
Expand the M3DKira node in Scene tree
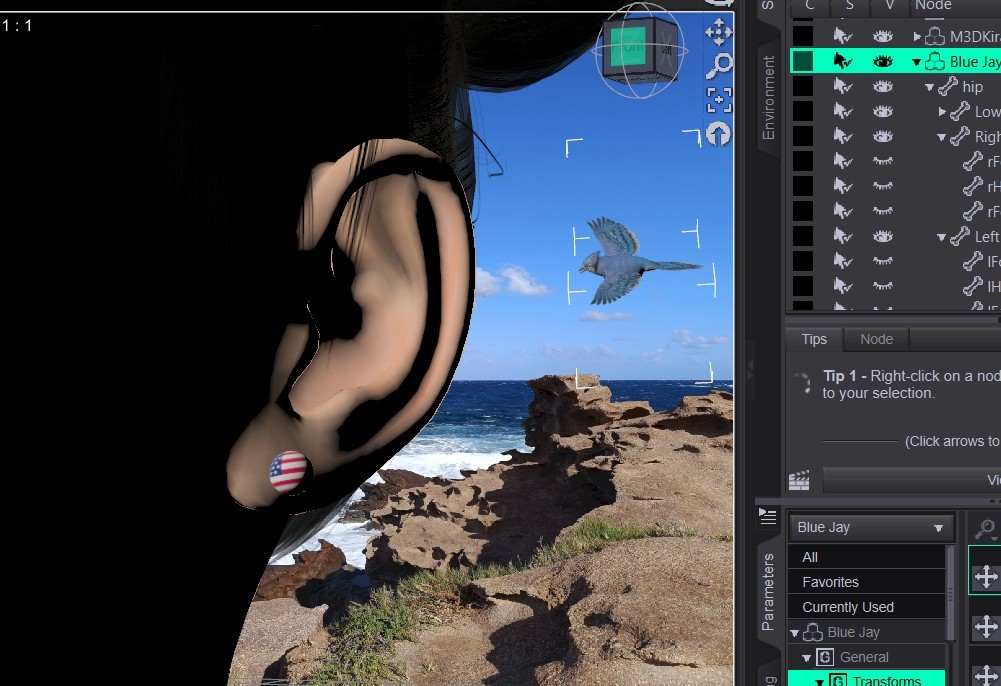(x=917, y=37)
